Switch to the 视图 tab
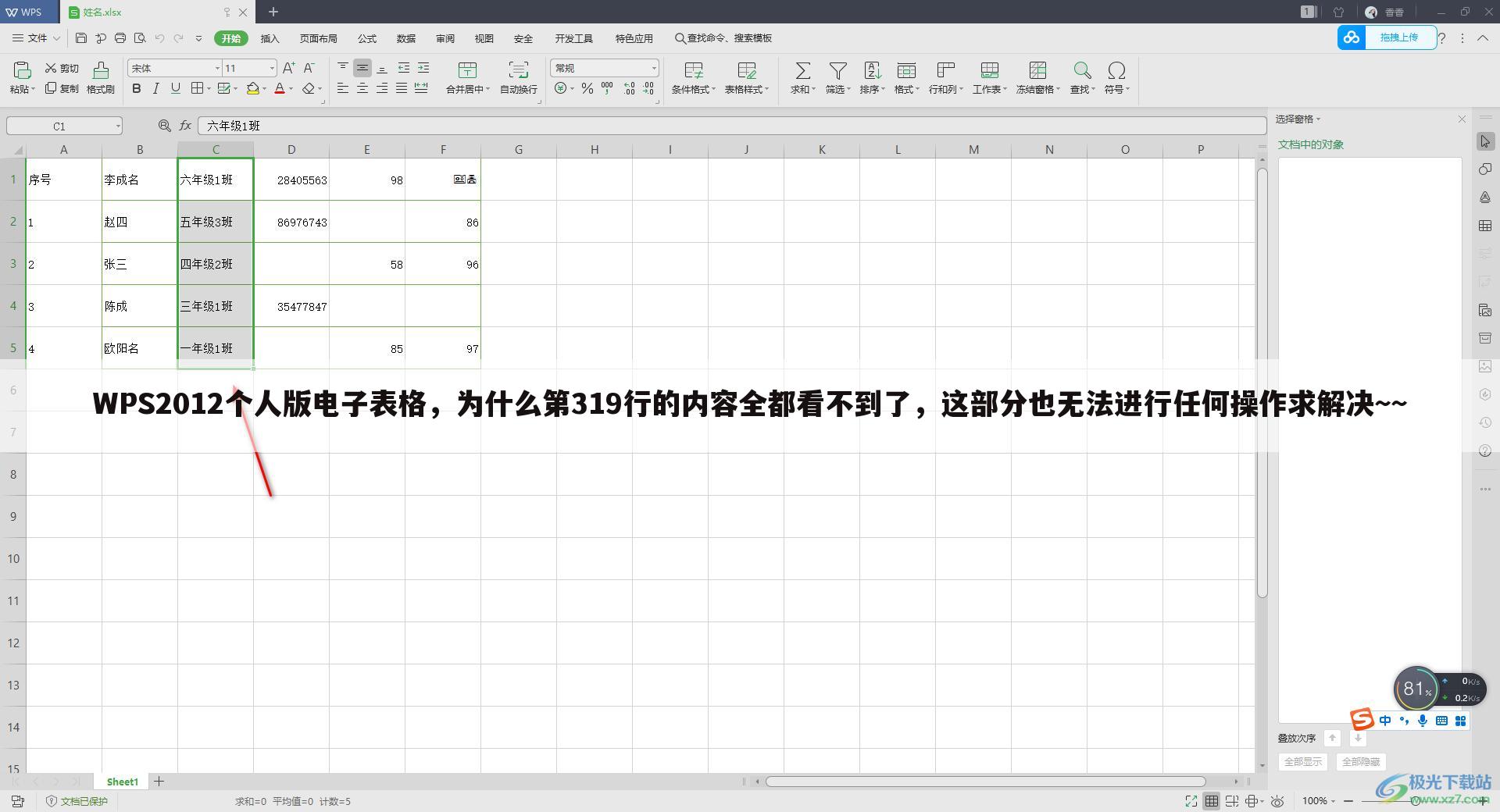The width and height of the screenshot is (1500, 812). [484, 38]
